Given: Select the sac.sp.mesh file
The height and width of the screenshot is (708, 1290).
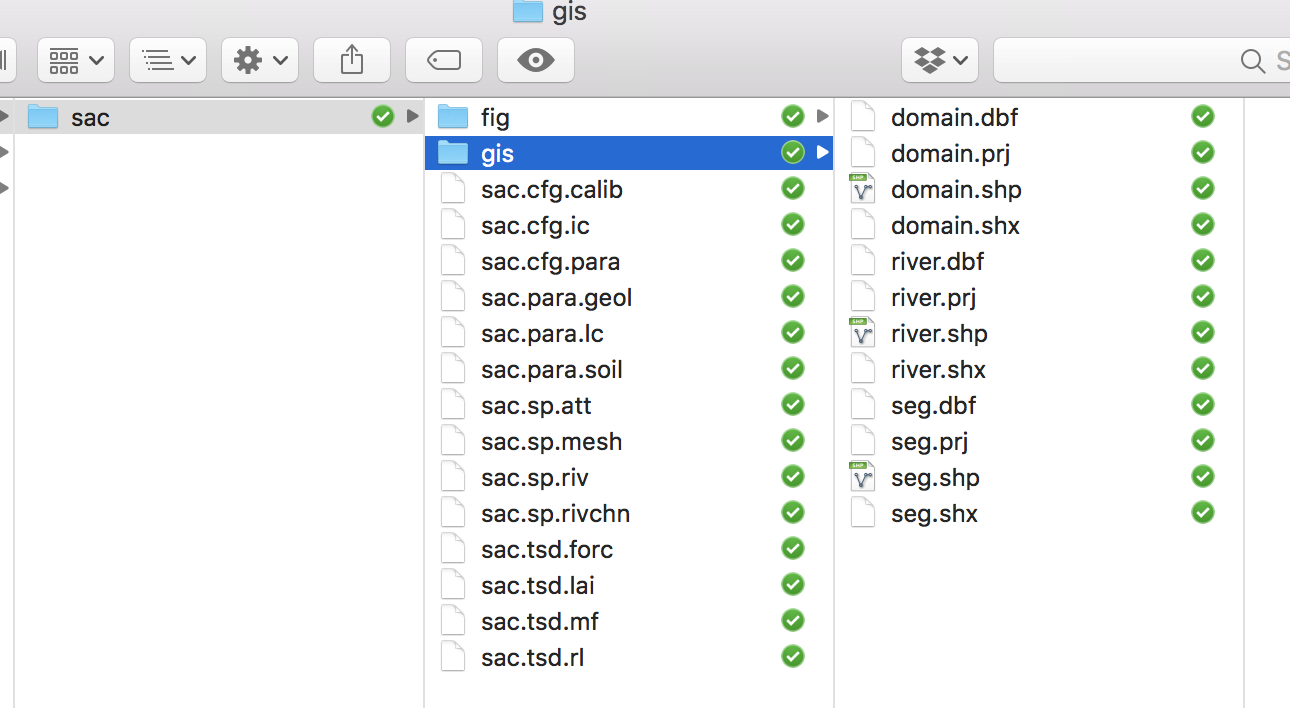Looking at the screenshot, I should pos(551,441).
